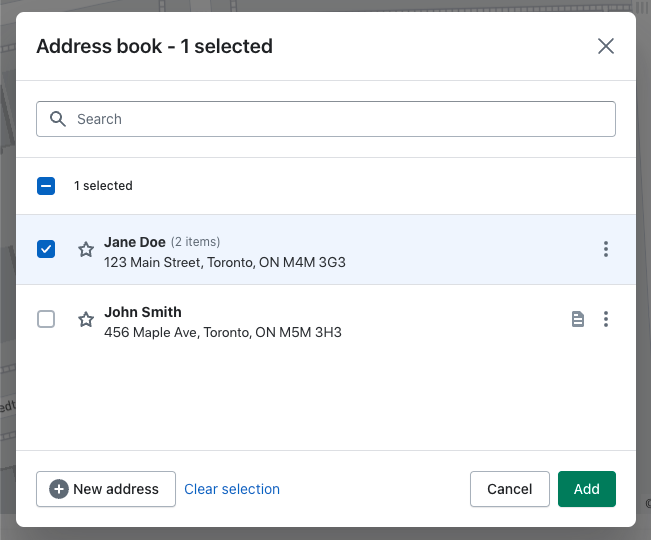Click the New address button

(x=106, y=489)
